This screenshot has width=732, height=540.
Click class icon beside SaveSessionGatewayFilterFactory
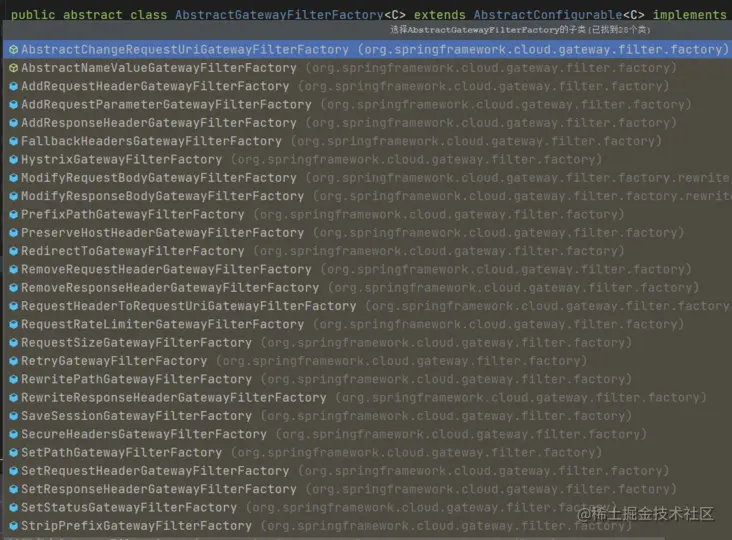(14, 416)
